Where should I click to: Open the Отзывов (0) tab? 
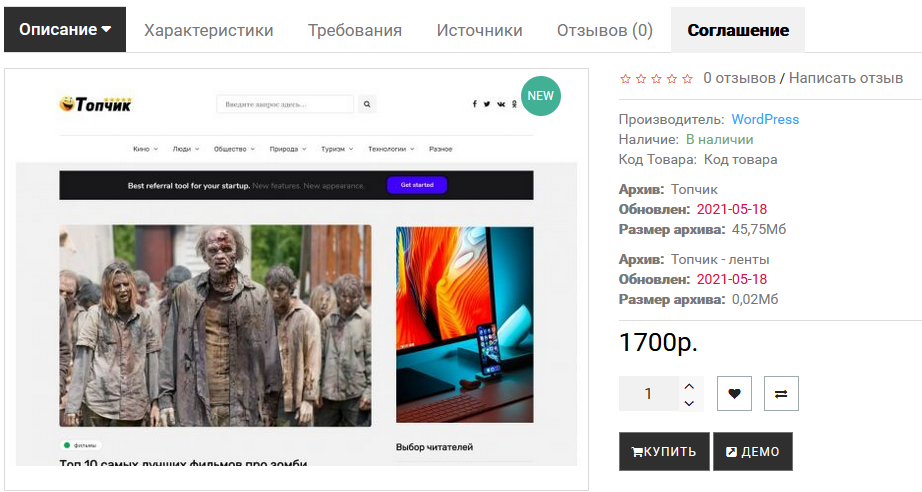pos(604,30)
